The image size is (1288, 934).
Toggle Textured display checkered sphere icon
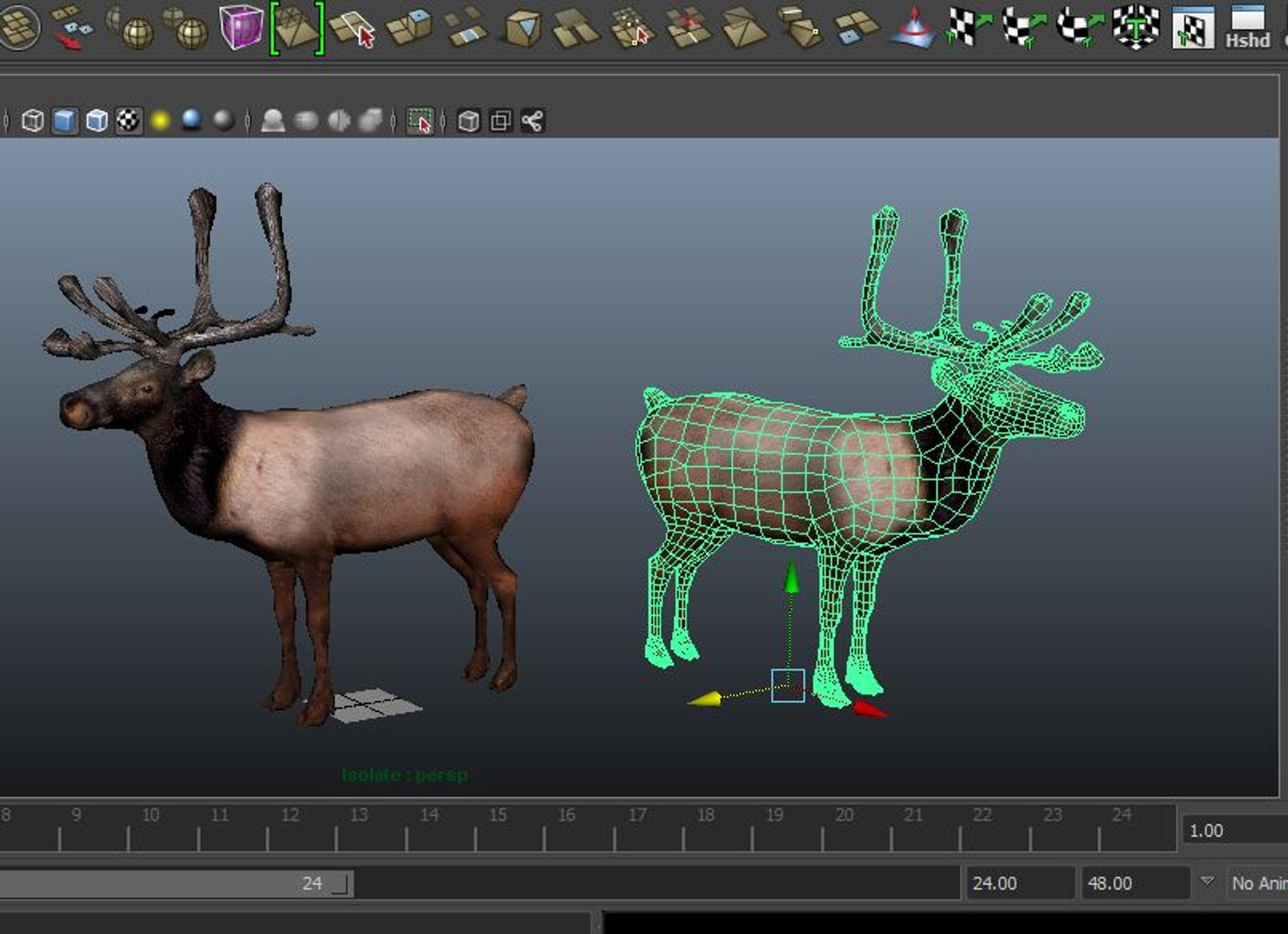coord(128,121)
